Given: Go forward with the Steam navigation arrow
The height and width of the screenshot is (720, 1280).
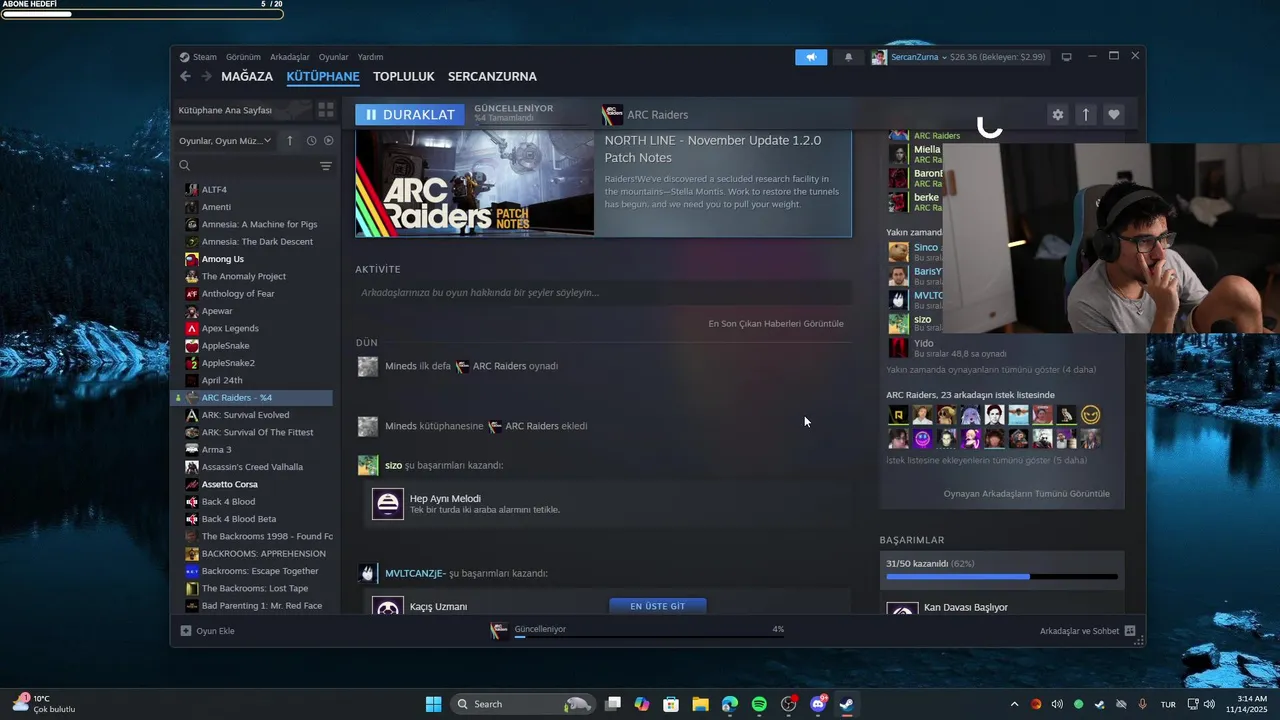Looking at the screenshot, I should point(206,76).
